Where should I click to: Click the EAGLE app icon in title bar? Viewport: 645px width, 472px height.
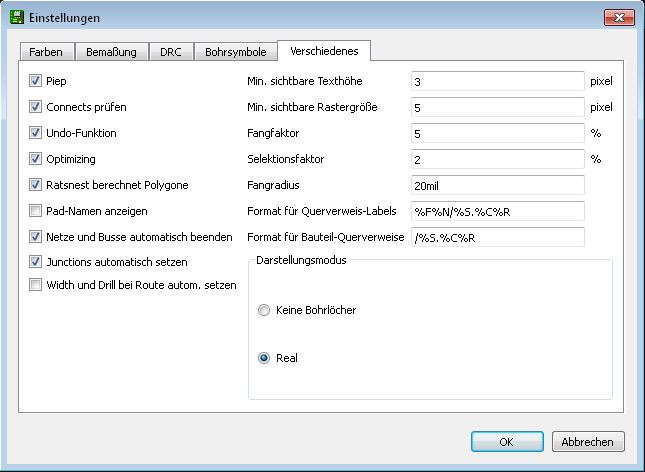pyautogui.click(x=17, y=18)
